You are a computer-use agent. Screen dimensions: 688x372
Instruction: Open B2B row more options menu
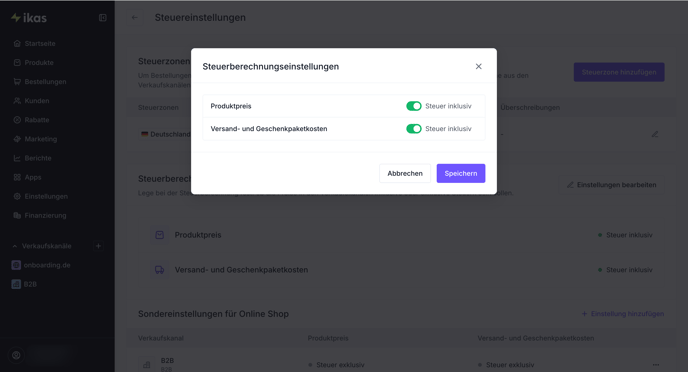coord(656,365)
